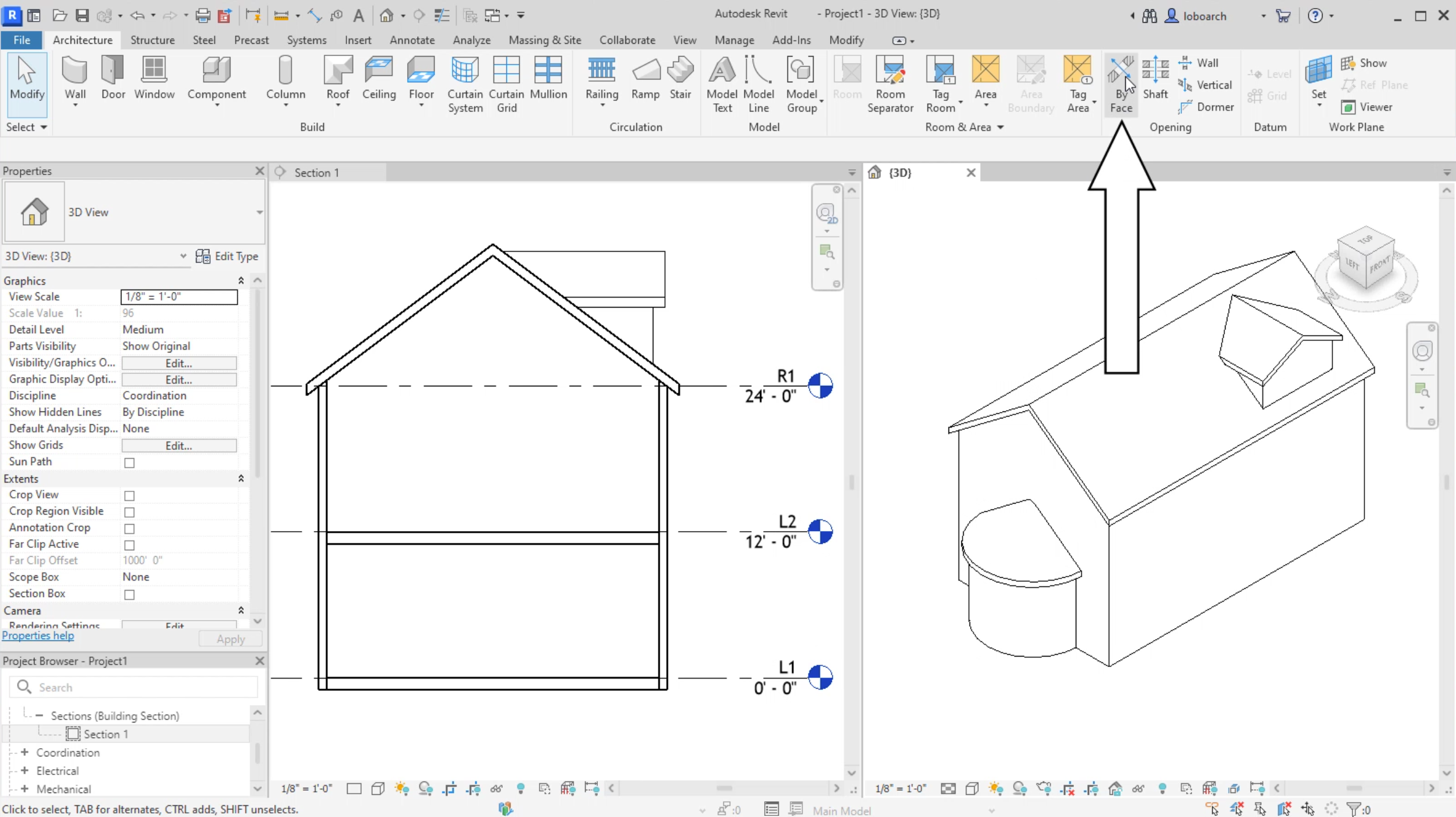1456x817 pixels.
Task: Check the Crop View option
Action: (x=129, y=495)
